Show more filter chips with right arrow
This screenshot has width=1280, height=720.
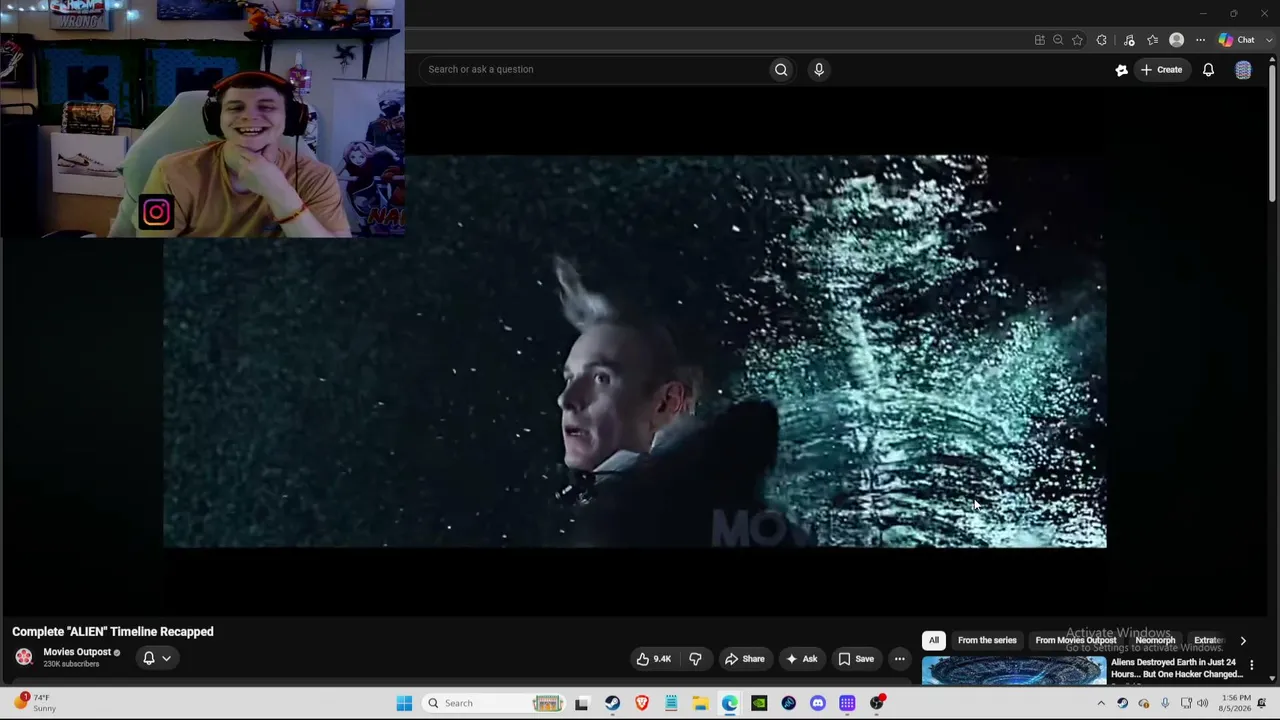pos(1243,640)
